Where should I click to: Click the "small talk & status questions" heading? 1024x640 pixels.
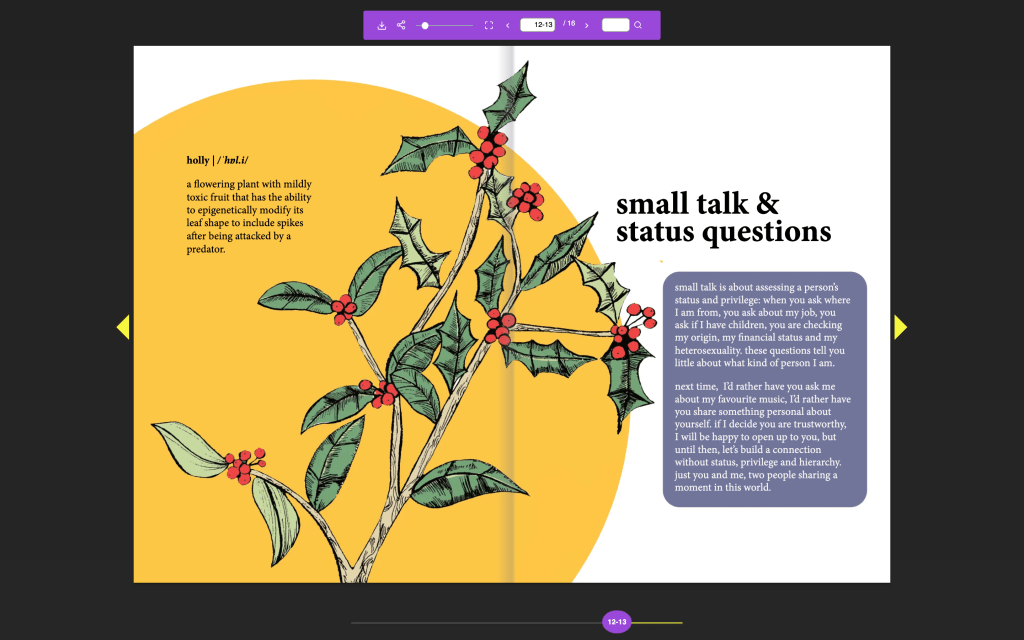tap(722, 218)
